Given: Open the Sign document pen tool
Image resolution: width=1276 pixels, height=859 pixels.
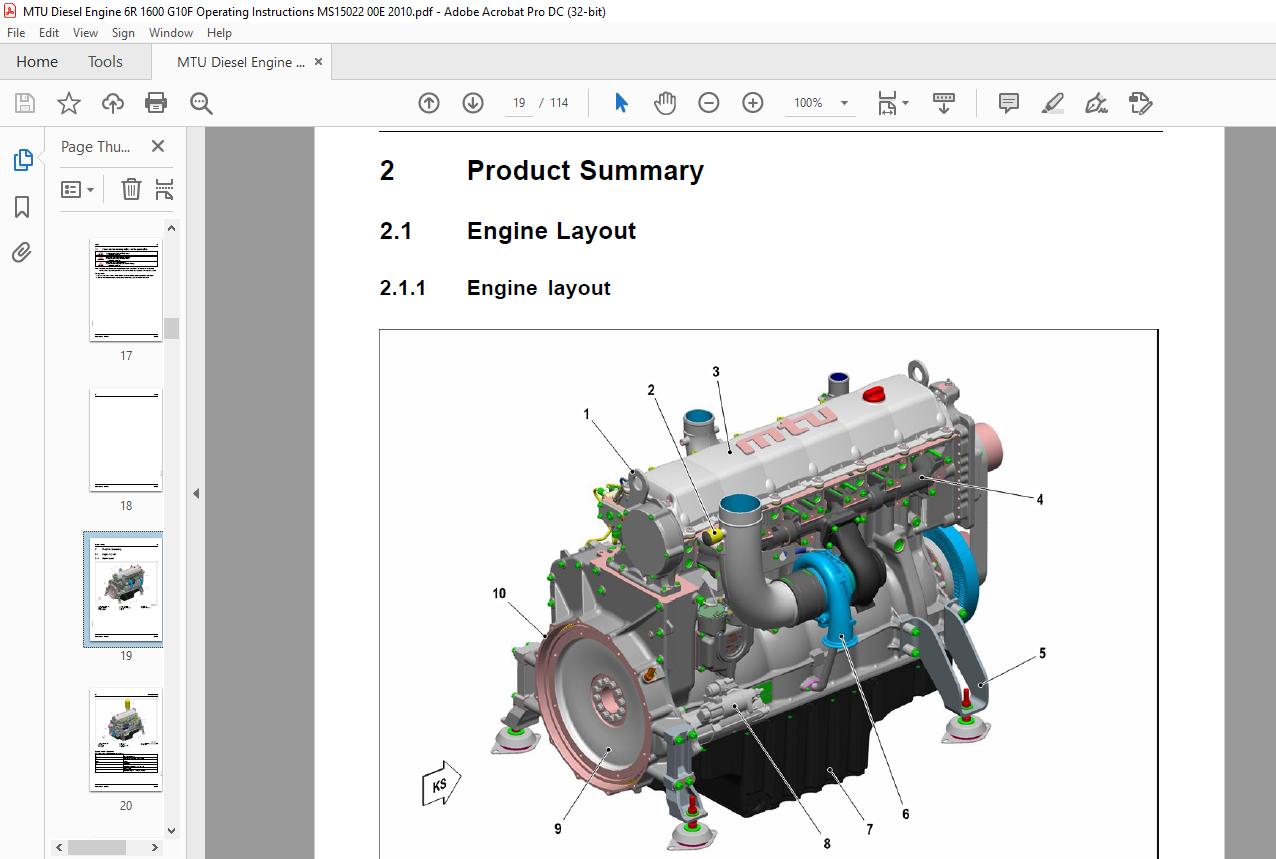Looking at the screenshot, I should click(x=1096, y=103).
